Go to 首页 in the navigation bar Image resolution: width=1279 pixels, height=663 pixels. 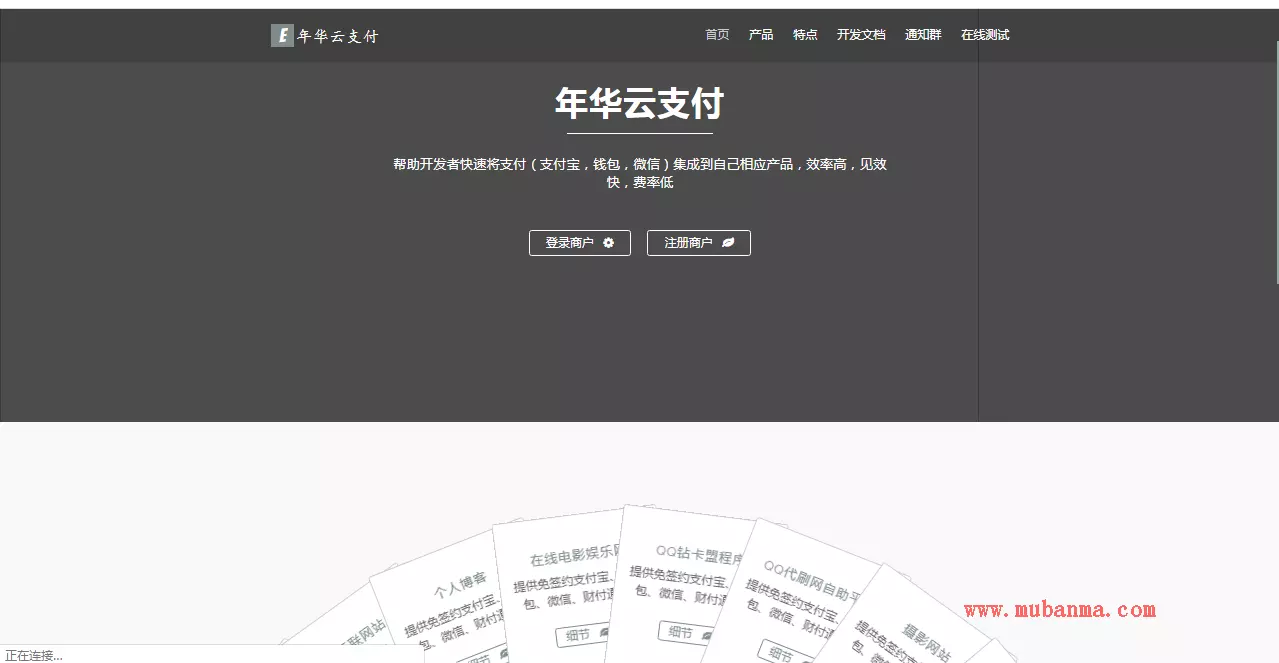pos(717,35)
